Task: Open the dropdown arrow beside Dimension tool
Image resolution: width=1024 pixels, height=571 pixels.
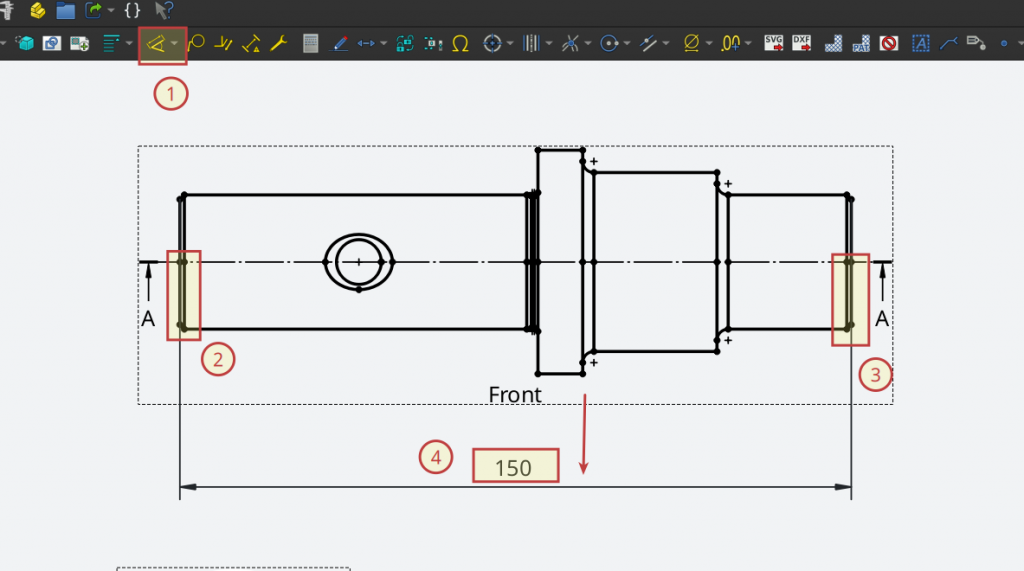Action: click(x=176, y=44)
